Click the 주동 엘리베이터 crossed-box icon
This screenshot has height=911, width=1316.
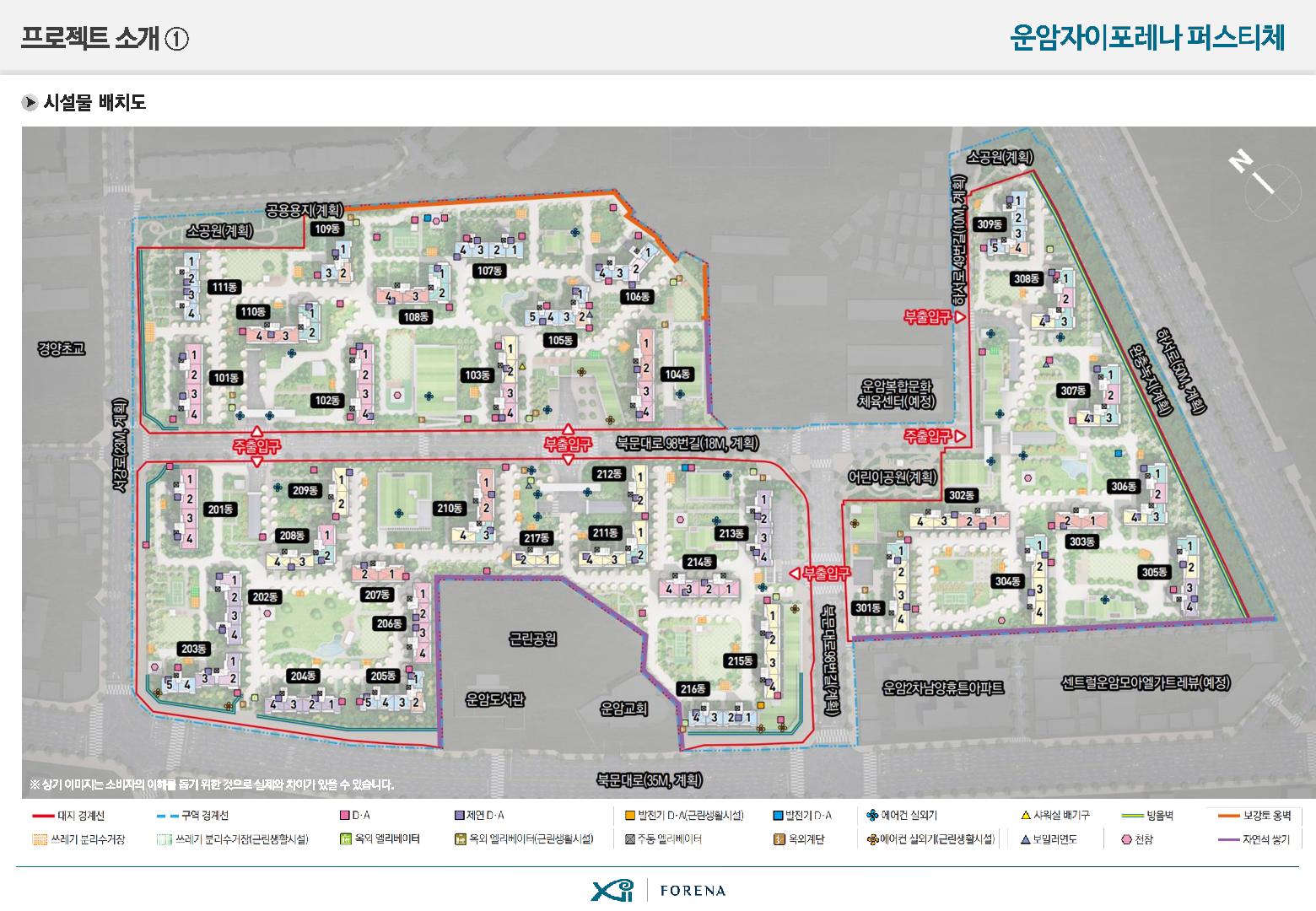[x=629, y=839]
